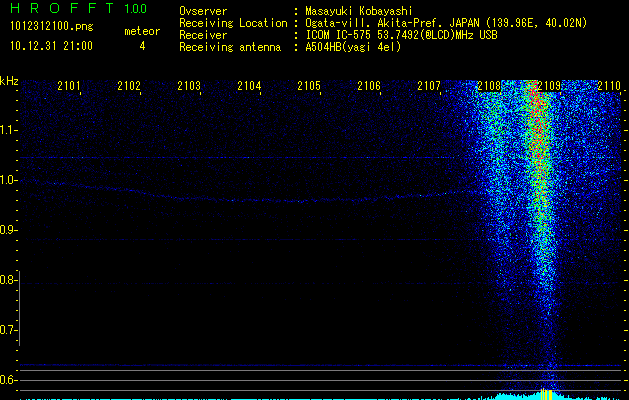629x400 pixels.
Task: Click the observer name Masayuki Kobayashi
Action: (359, 11)
